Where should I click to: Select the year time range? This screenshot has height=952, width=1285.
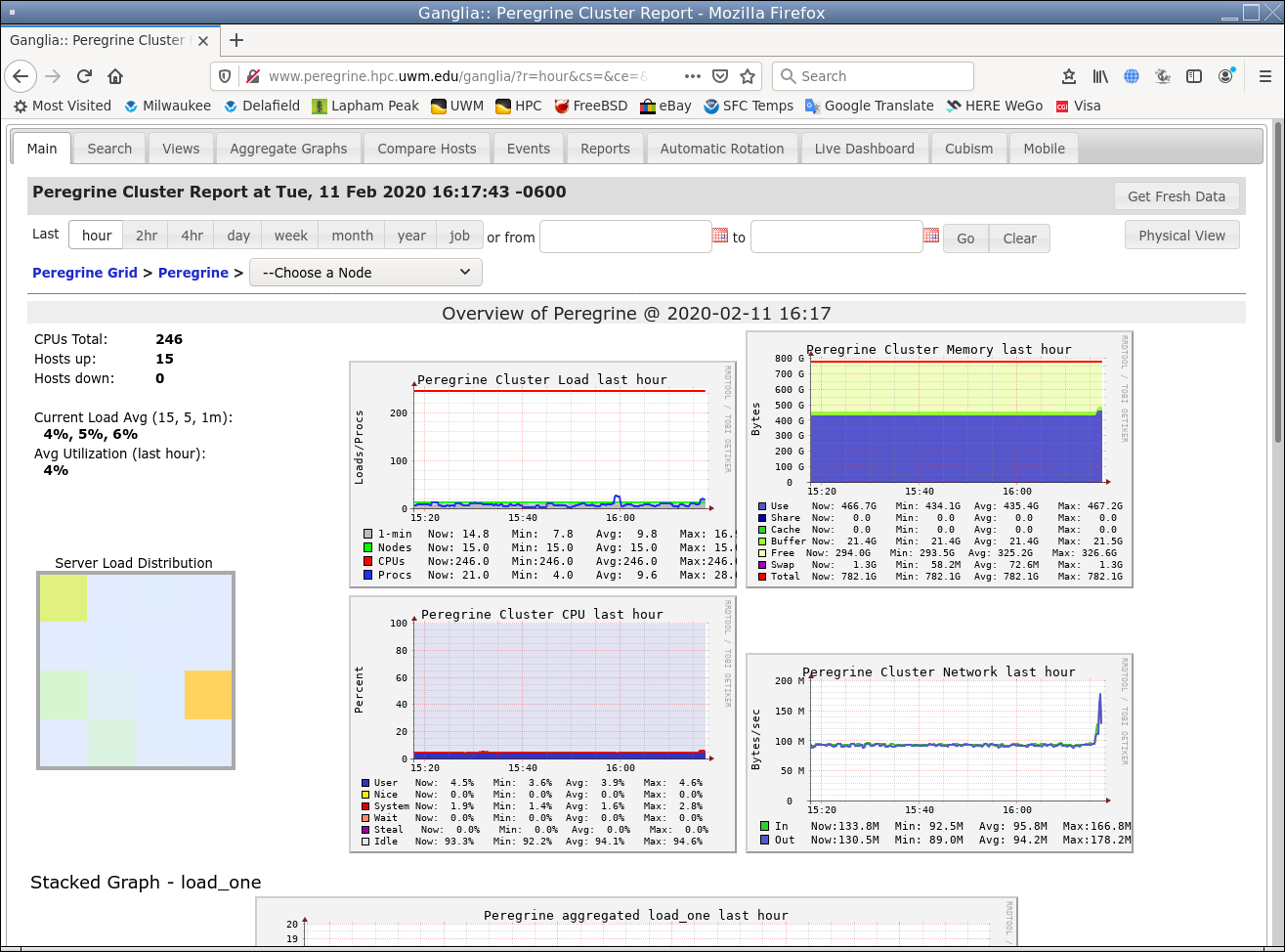[x=411, y=236]
